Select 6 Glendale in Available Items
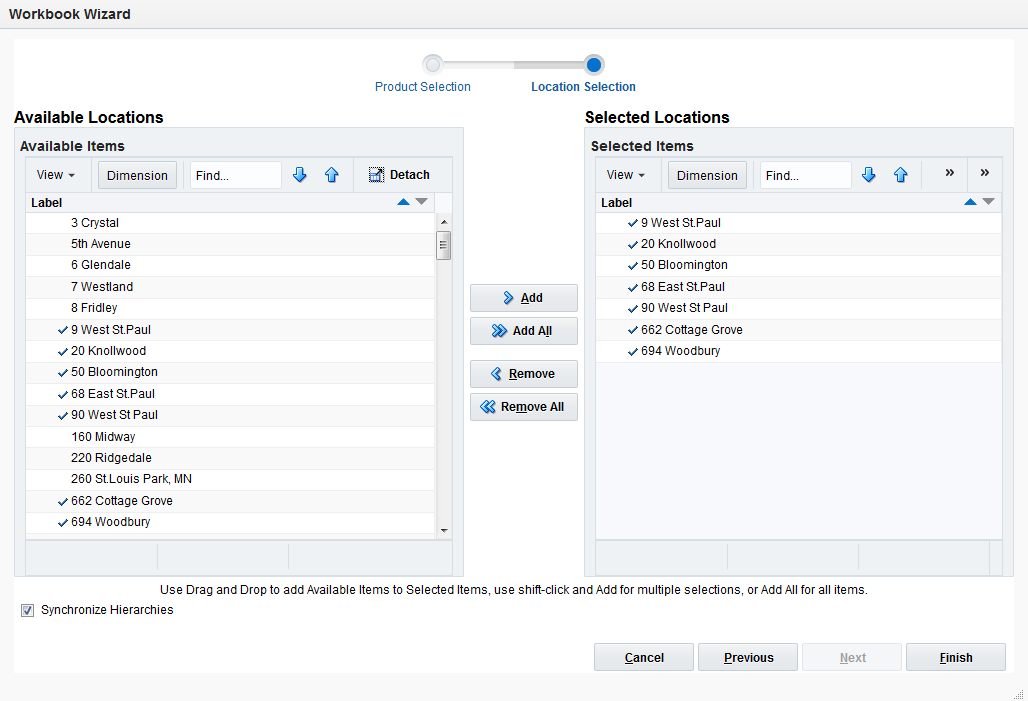This screenshot has width=1028, height=701. tap(230, 265)
